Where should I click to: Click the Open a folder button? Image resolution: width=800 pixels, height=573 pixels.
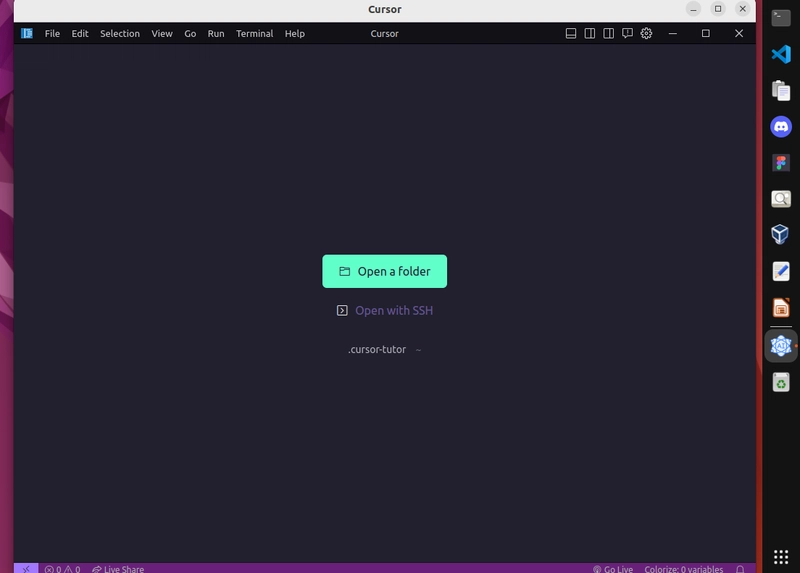pos(384,271)
